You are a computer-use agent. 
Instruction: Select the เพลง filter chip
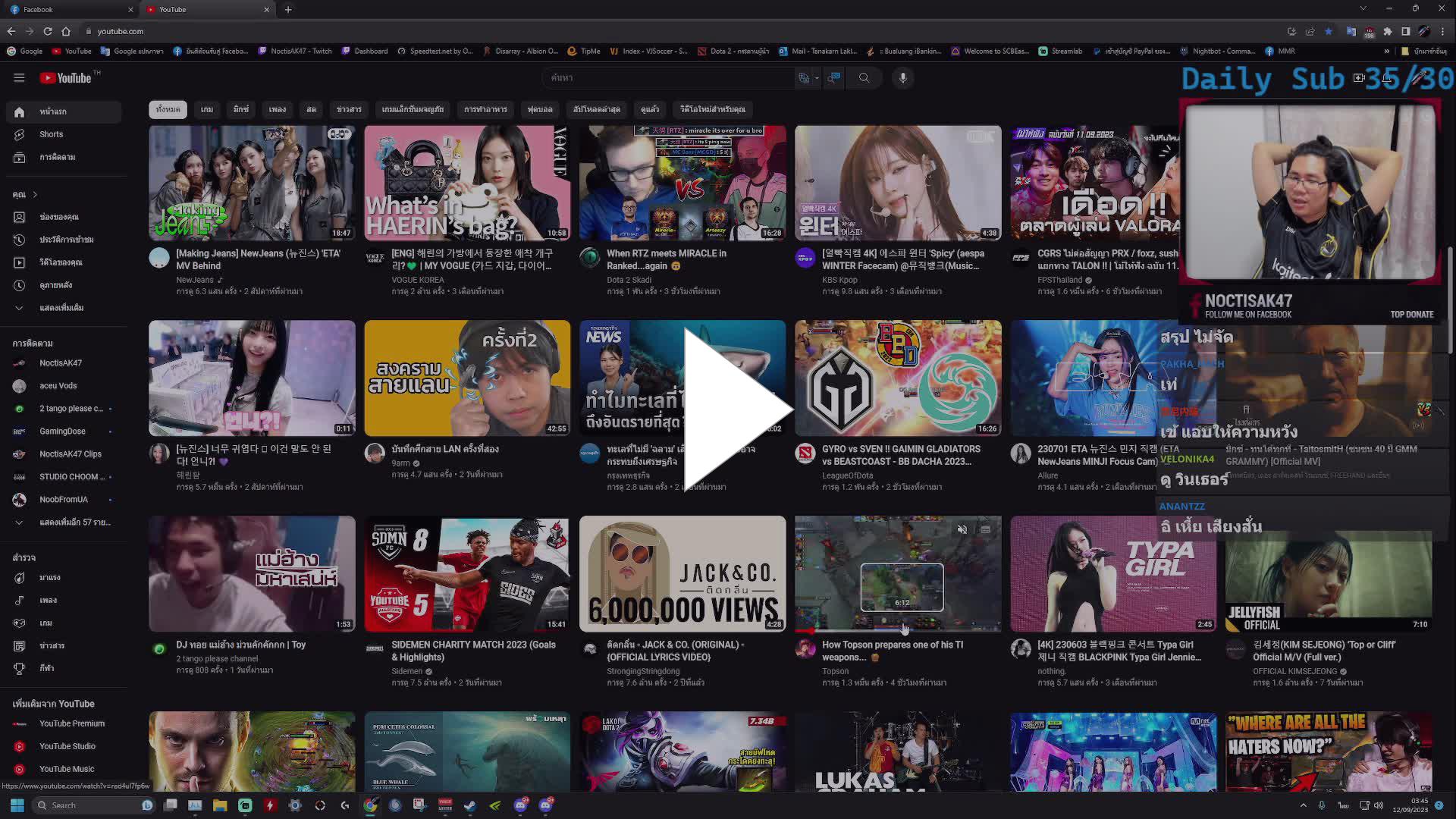point(277,109)
